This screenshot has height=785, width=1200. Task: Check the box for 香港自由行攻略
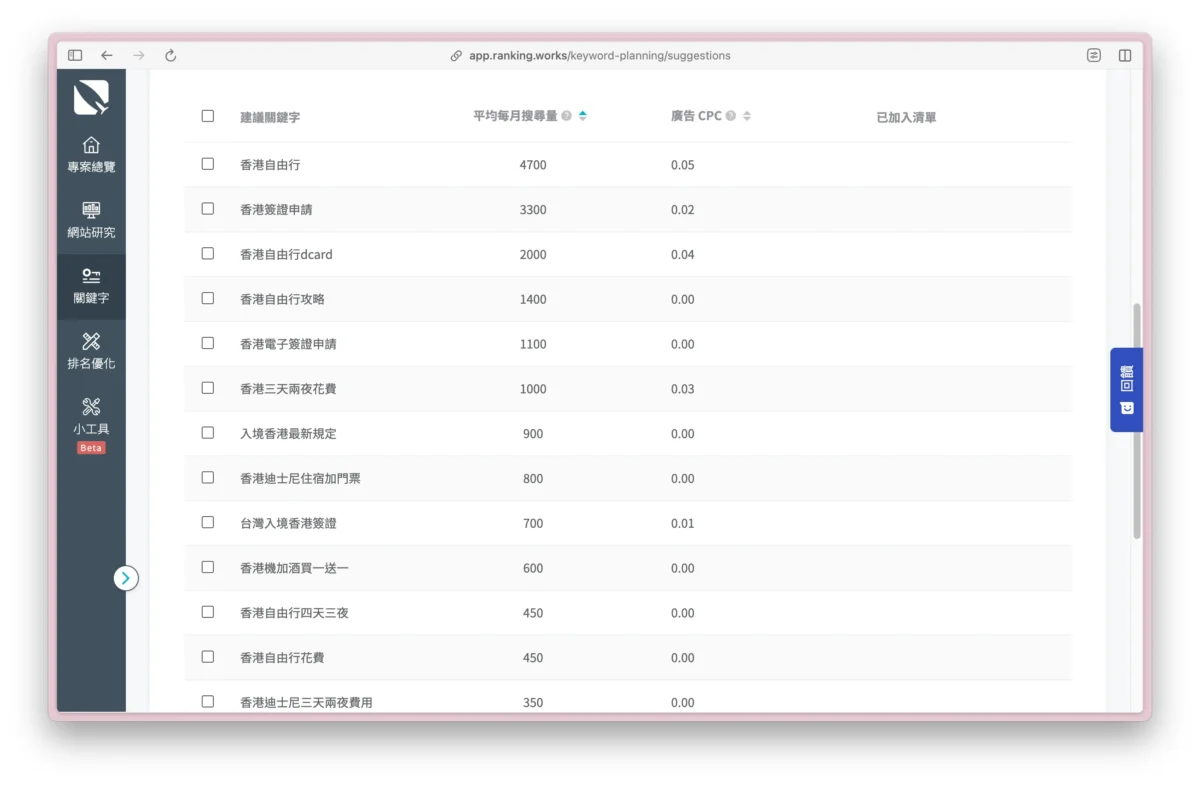208,298
